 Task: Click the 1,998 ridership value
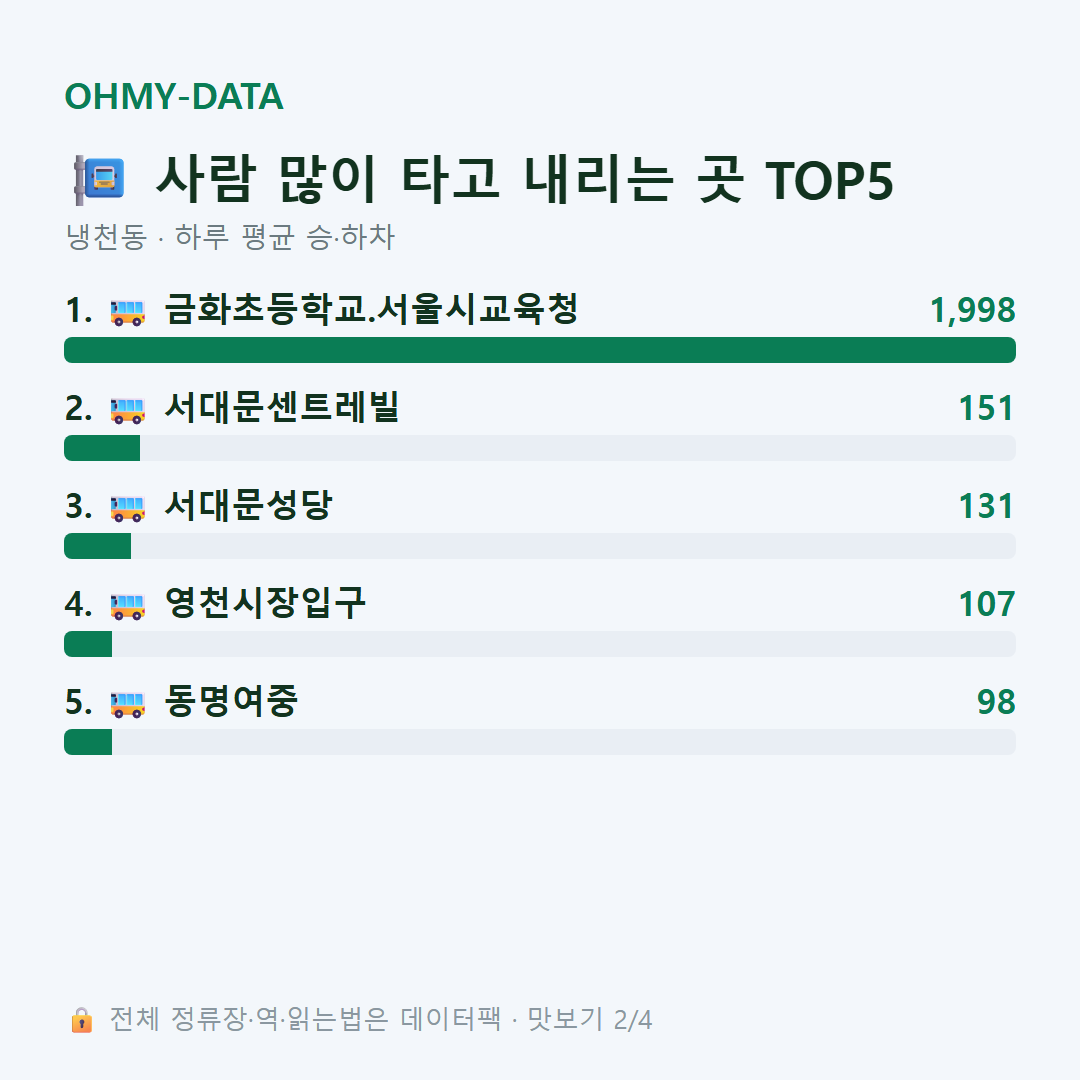tap(973, 310)
